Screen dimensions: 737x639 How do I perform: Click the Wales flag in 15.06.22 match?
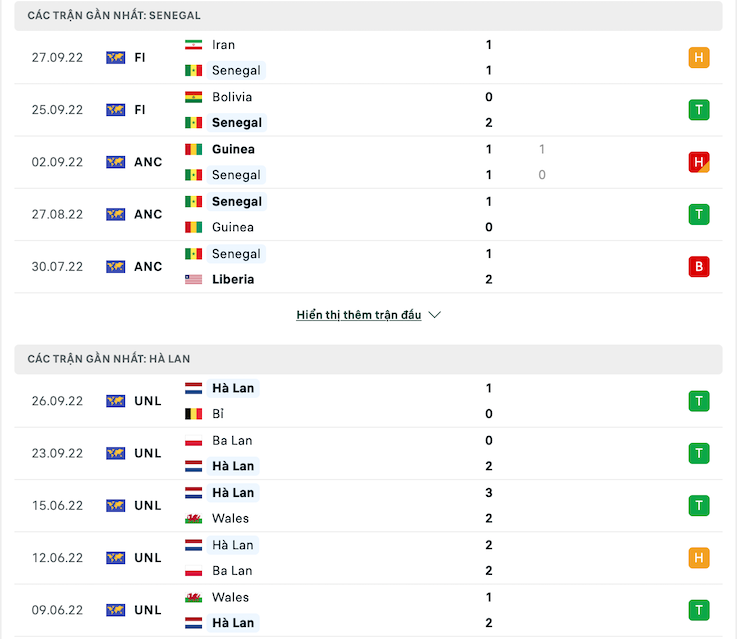[194, 518]
